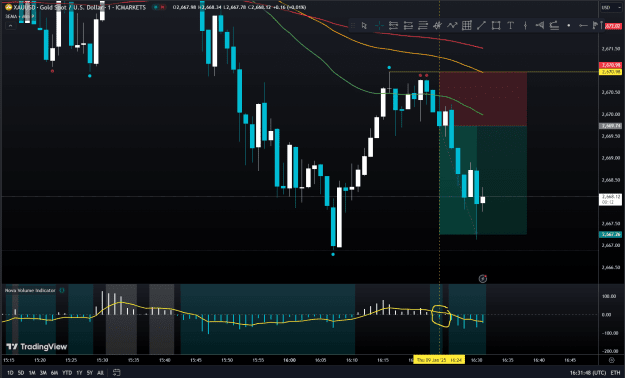Viewport: 625px width, 378px height.
Task: Set range to 3M
Action: tap(43, 373)
